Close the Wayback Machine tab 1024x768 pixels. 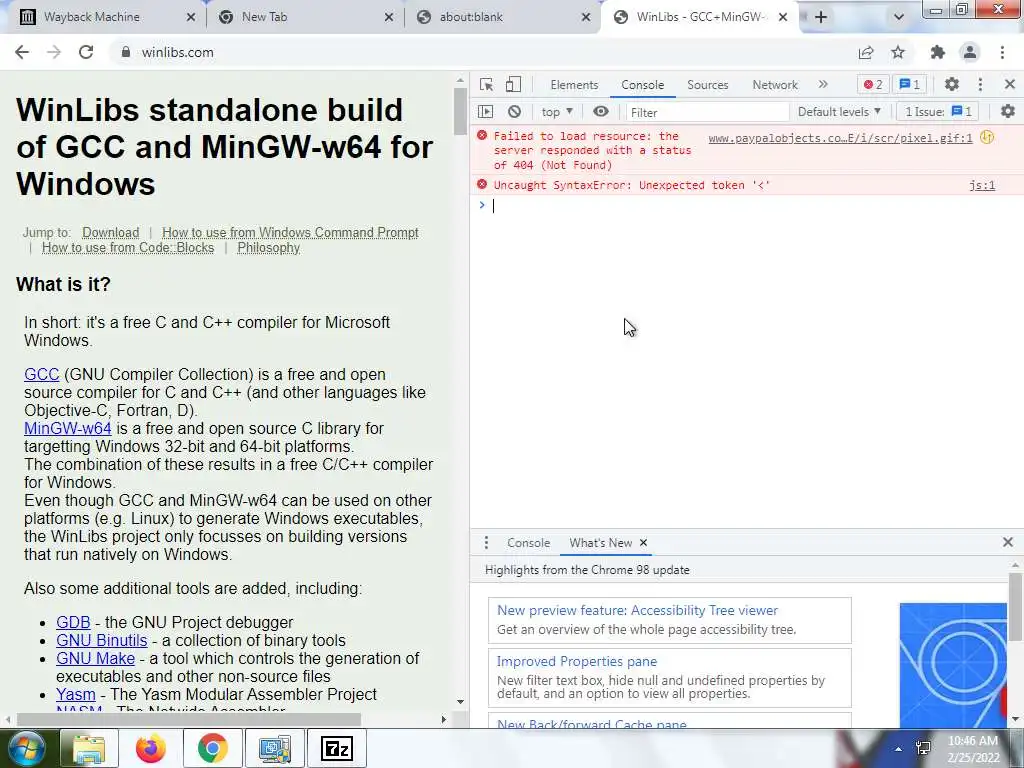191,17
